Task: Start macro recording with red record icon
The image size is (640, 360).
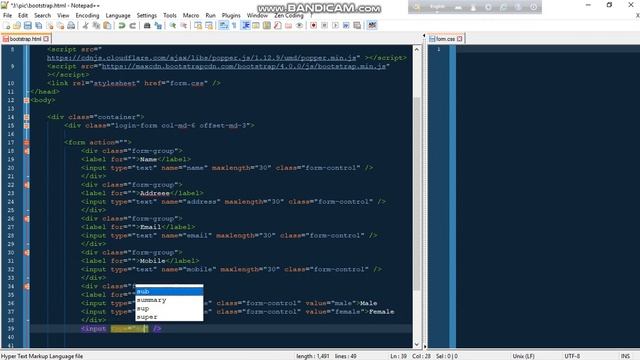Action: (313, 25)
